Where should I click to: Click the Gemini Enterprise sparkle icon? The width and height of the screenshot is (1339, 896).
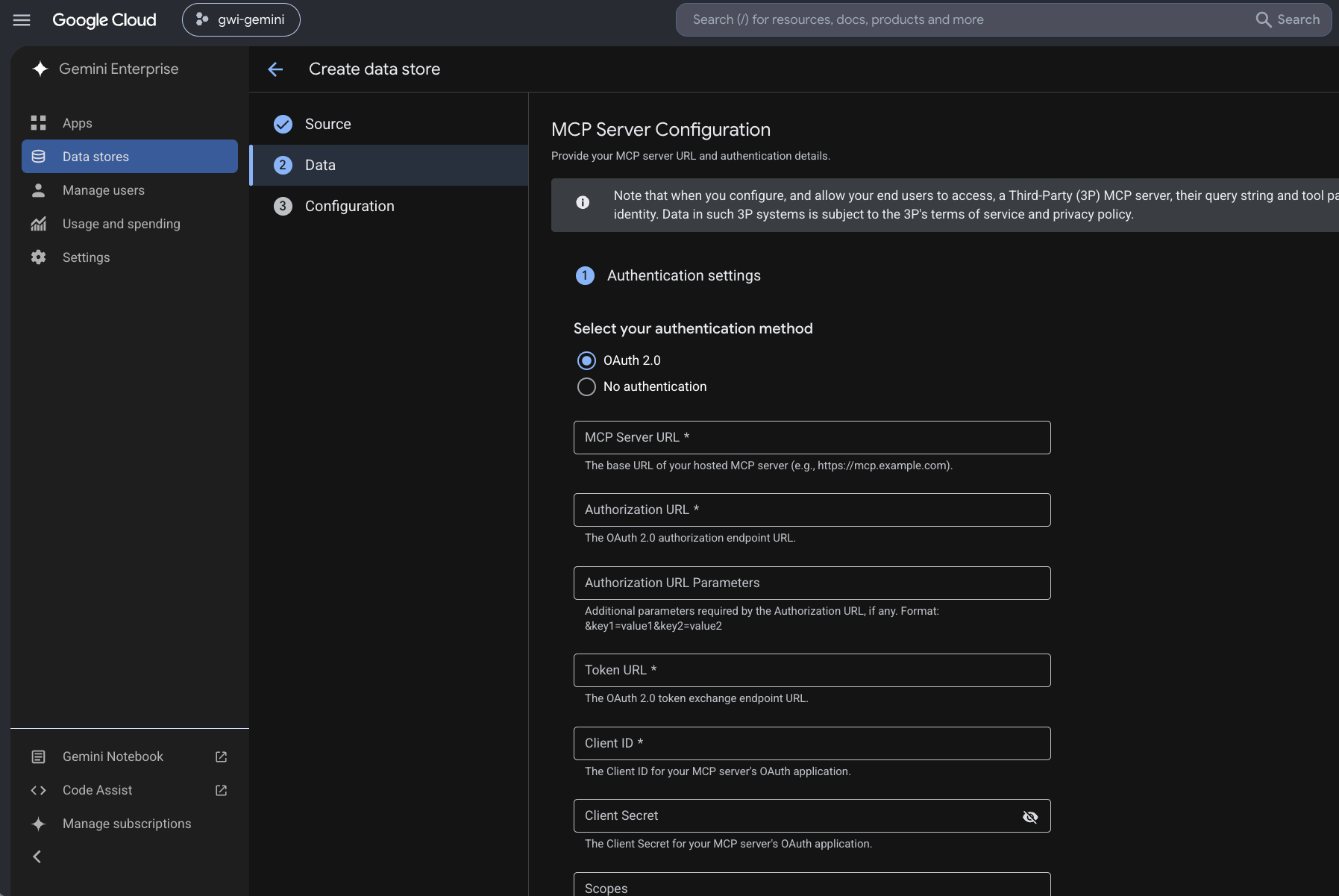[x=40, y=69]
